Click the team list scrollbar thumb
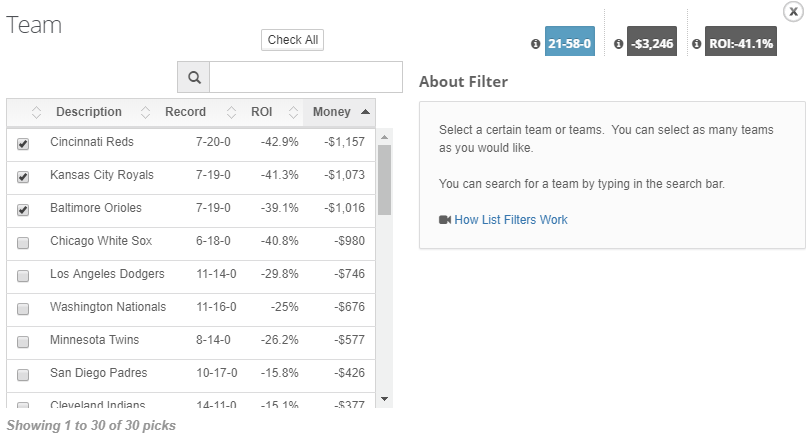 click(x=384, y=180)
